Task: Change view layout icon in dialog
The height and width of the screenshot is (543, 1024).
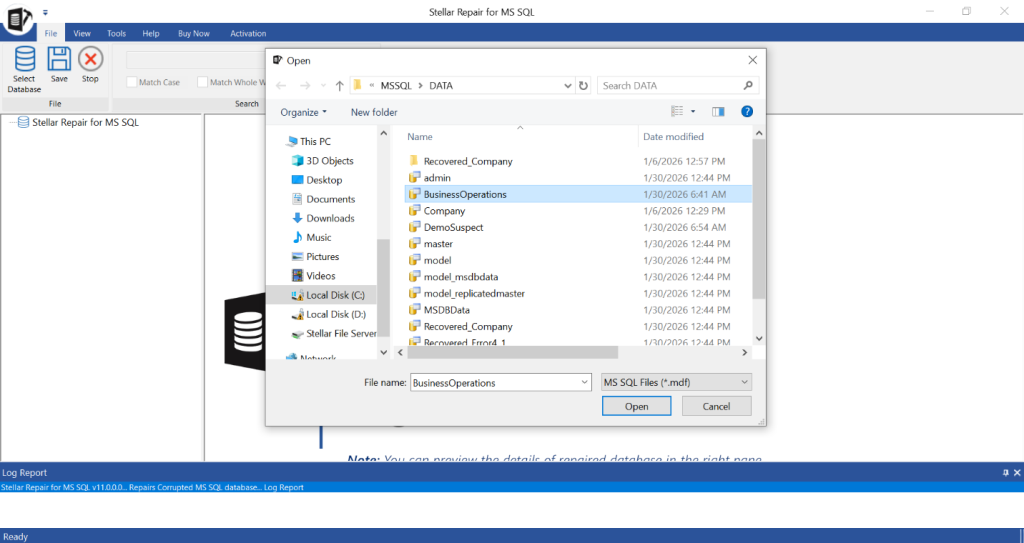Action: (677, 112)
